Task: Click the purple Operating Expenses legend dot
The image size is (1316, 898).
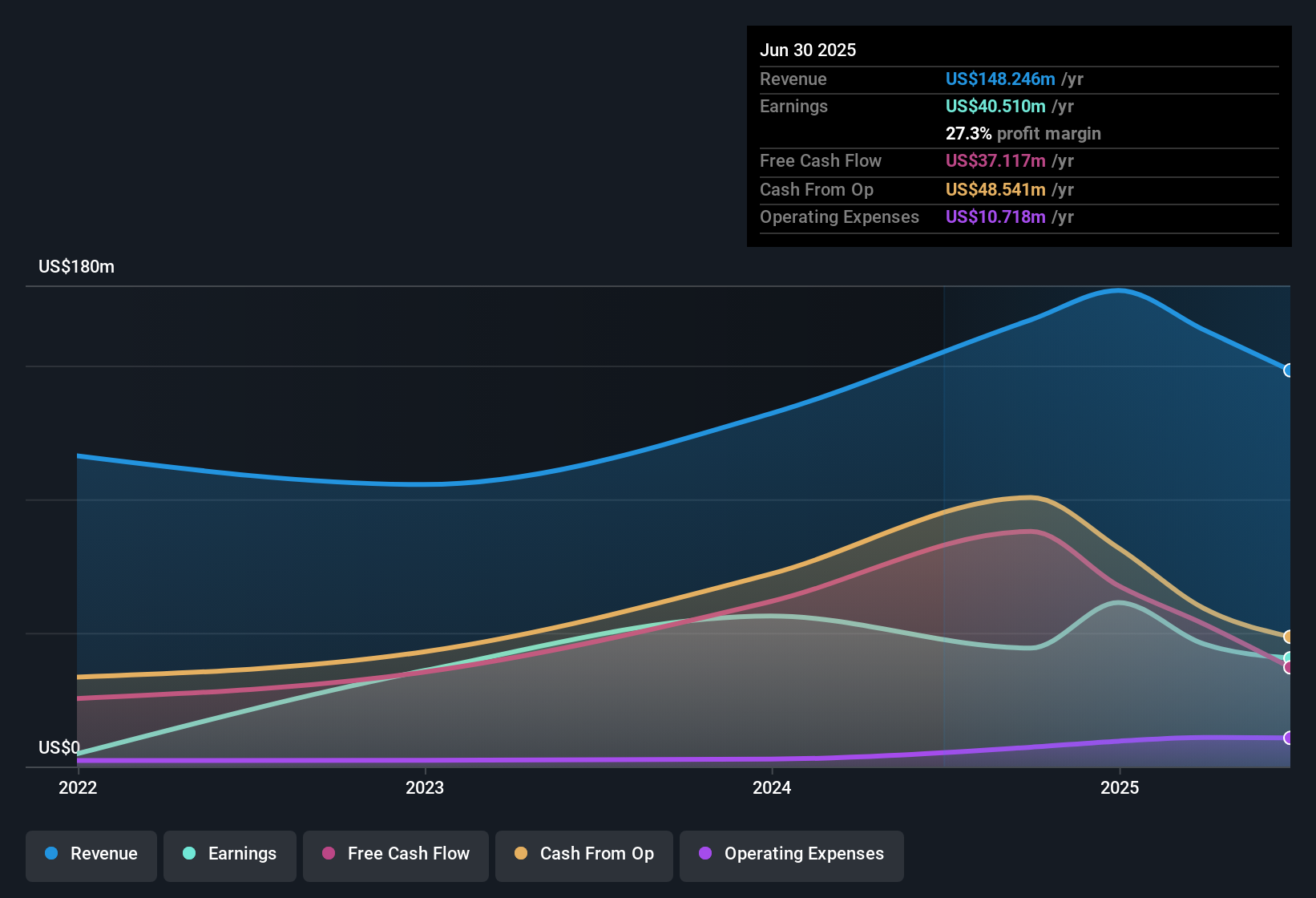Action: [x=704, y=854]
